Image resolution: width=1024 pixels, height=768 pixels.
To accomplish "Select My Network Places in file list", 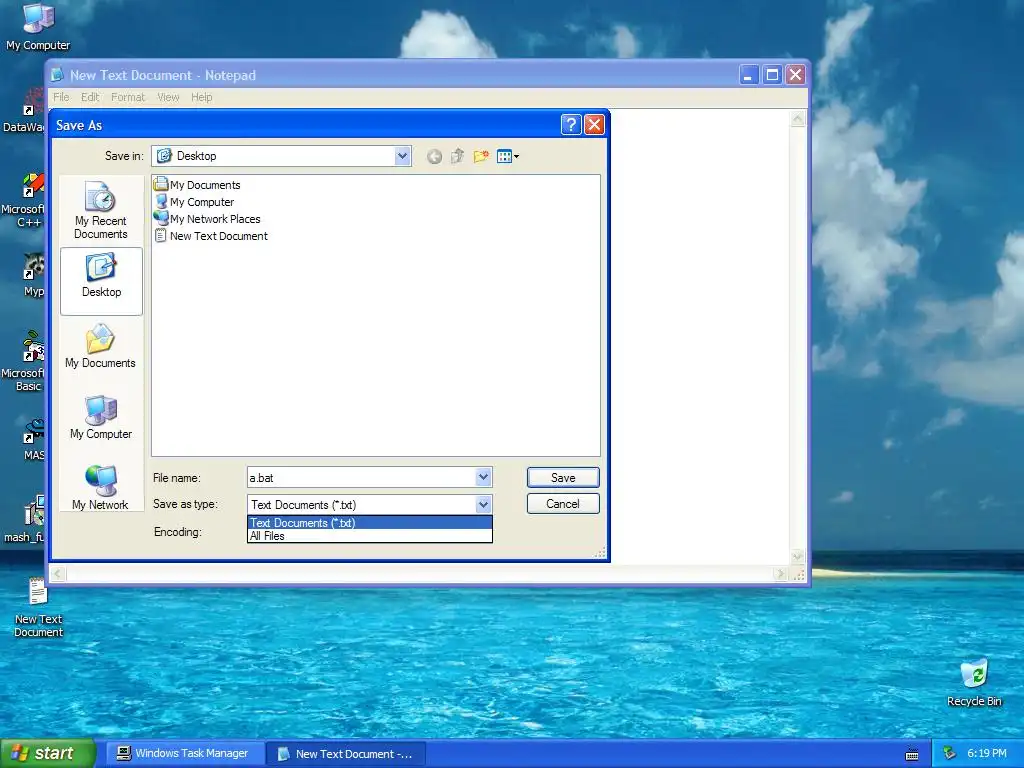I will [207, 219].
